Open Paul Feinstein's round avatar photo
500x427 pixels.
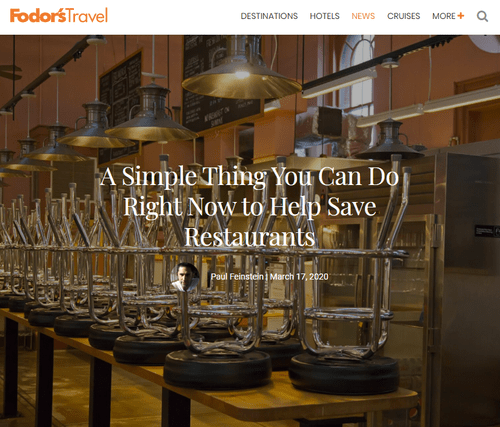(185, 277)
